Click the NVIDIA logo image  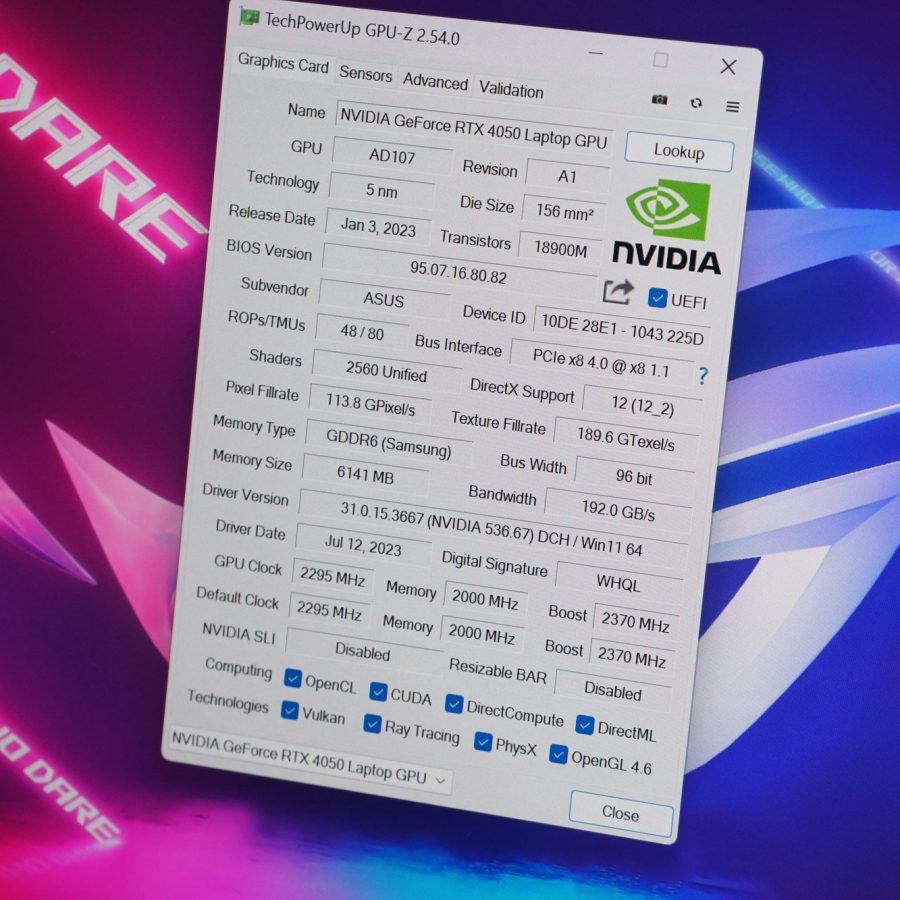[667, 226]
